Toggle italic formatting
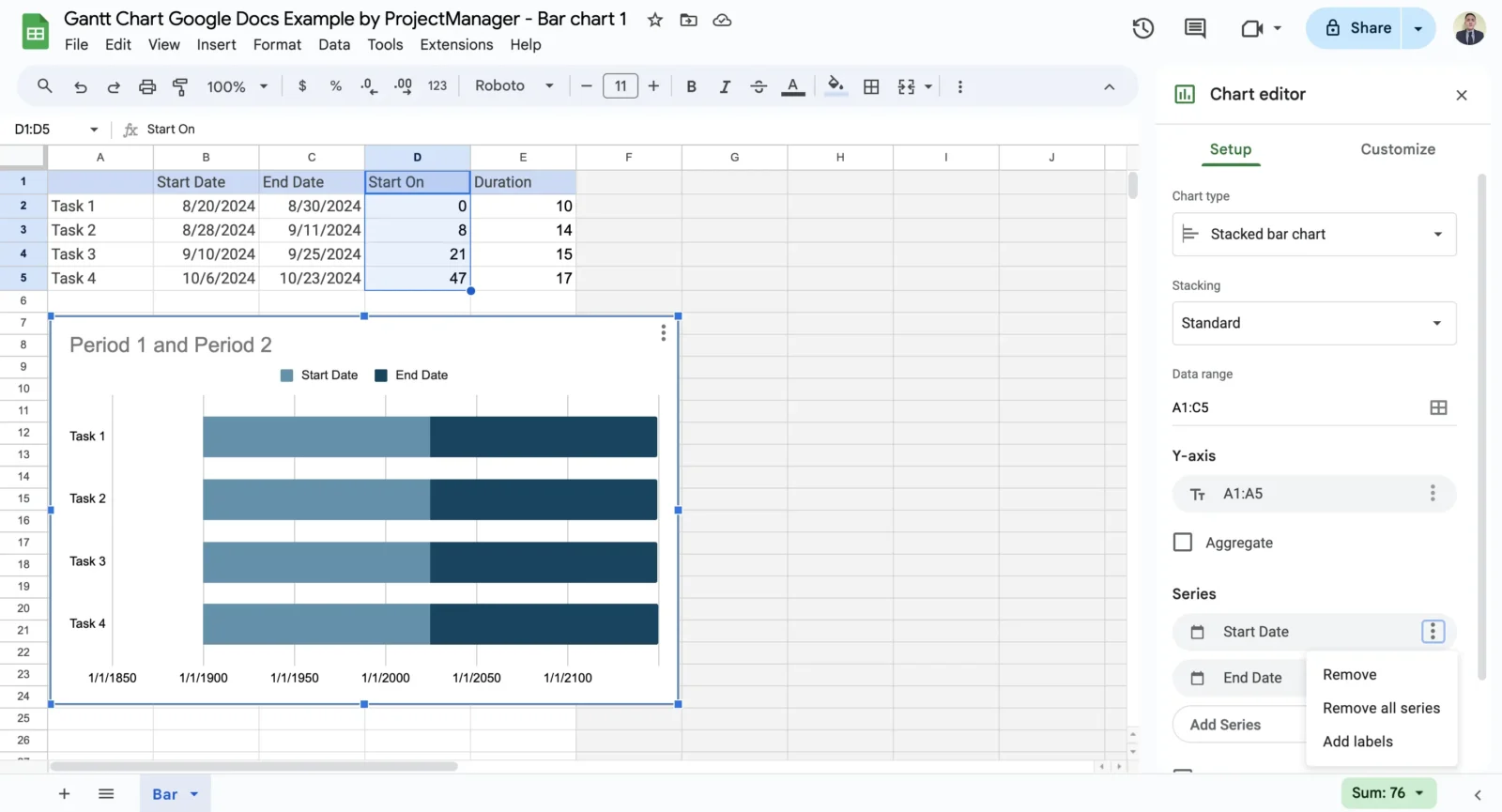 pos(725,86)
